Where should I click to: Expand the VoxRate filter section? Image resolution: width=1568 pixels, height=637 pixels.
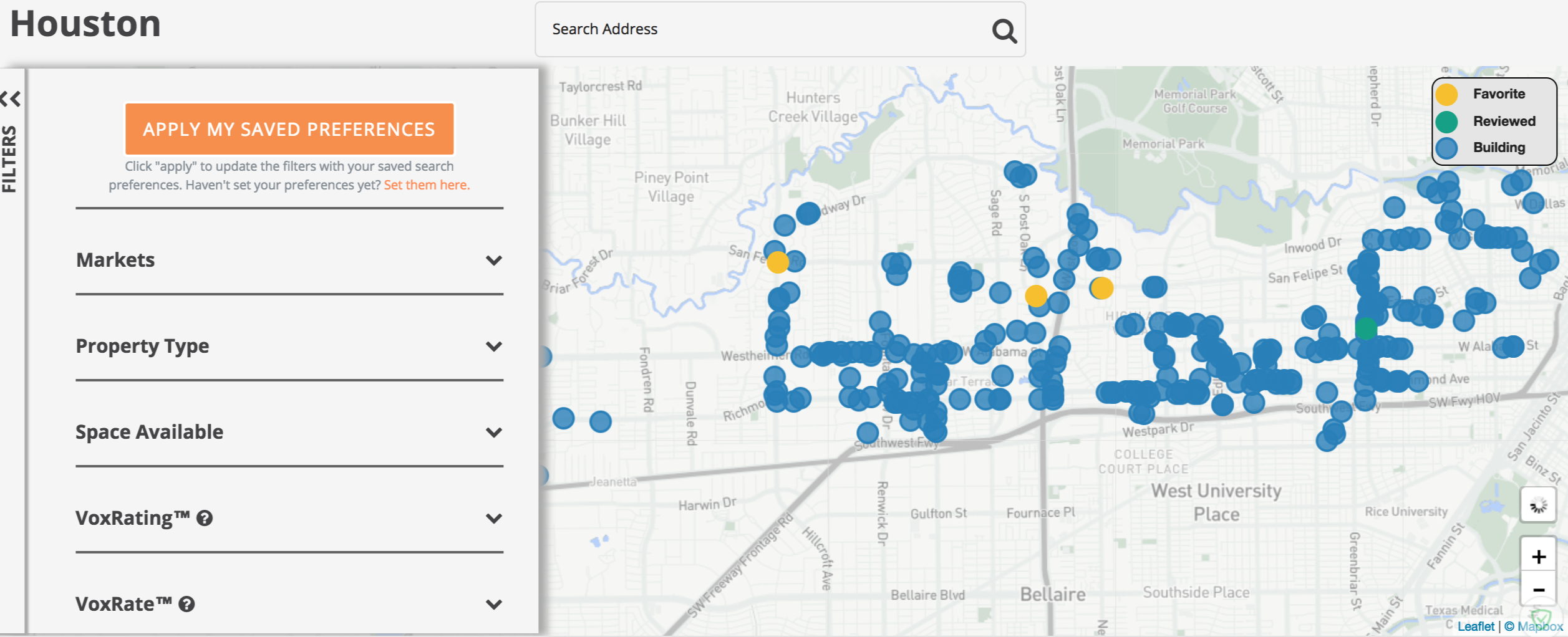coord(289,604)
